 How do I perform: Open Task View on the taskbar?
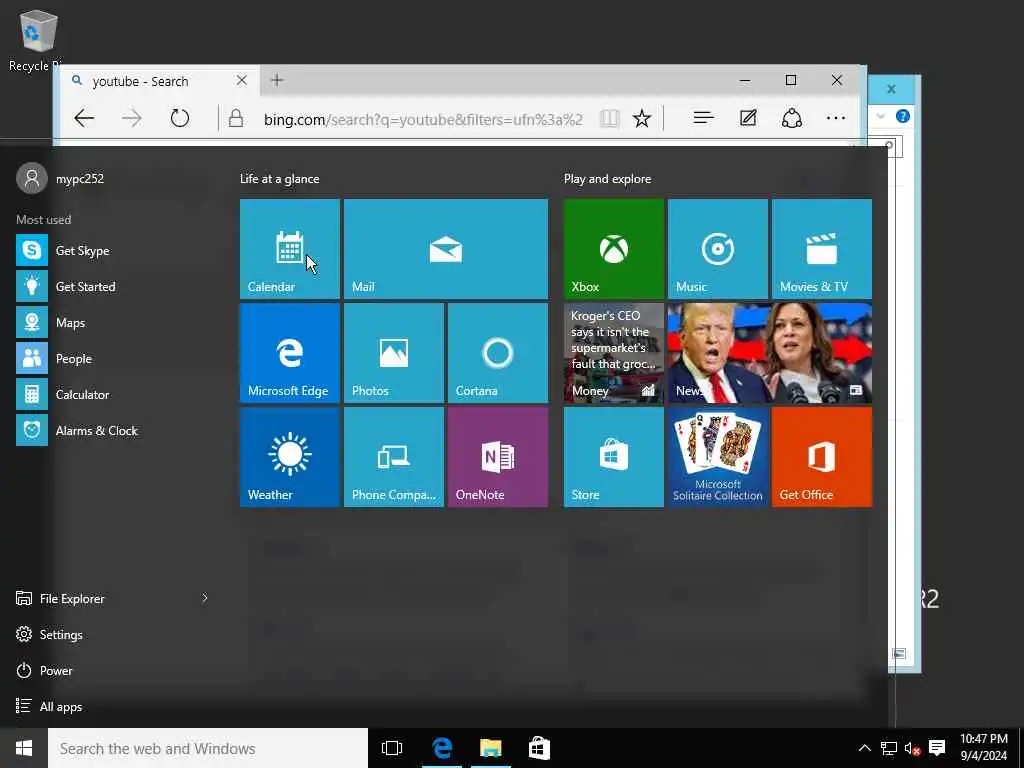[392, 748]
